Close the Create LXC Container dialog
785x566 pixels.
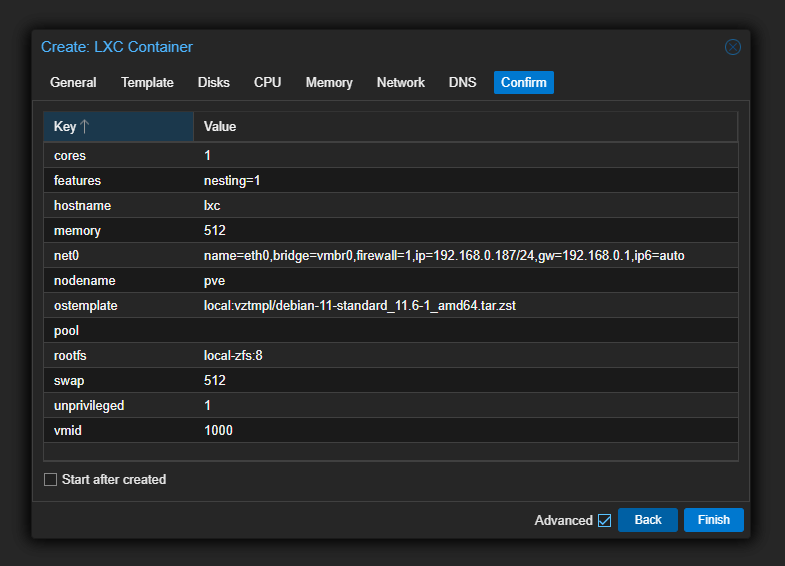tap(733, 47)
